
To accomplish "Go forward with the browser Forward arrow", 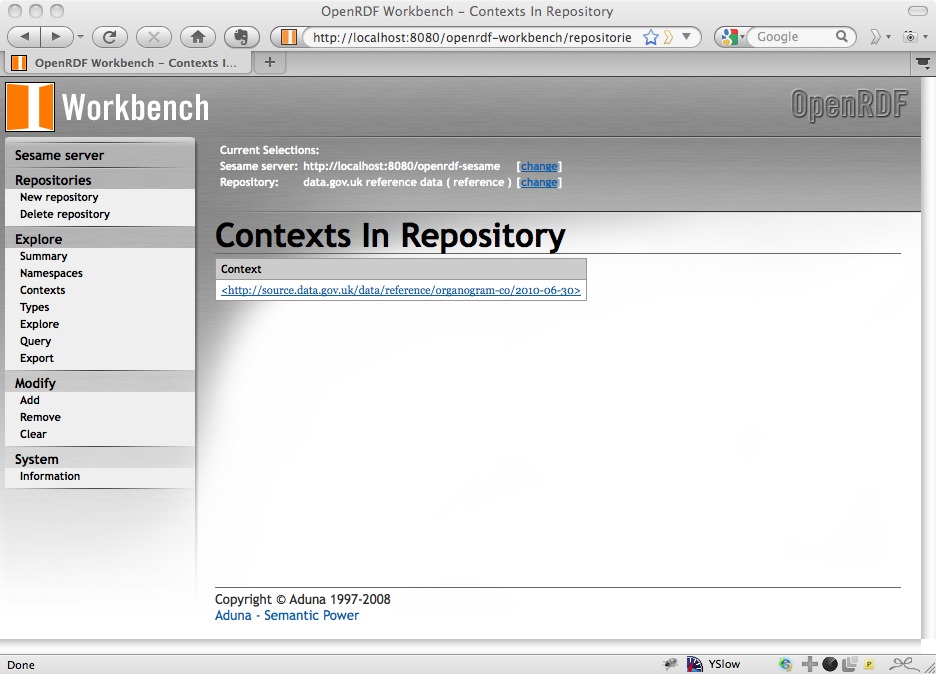I will click(56, 37).
